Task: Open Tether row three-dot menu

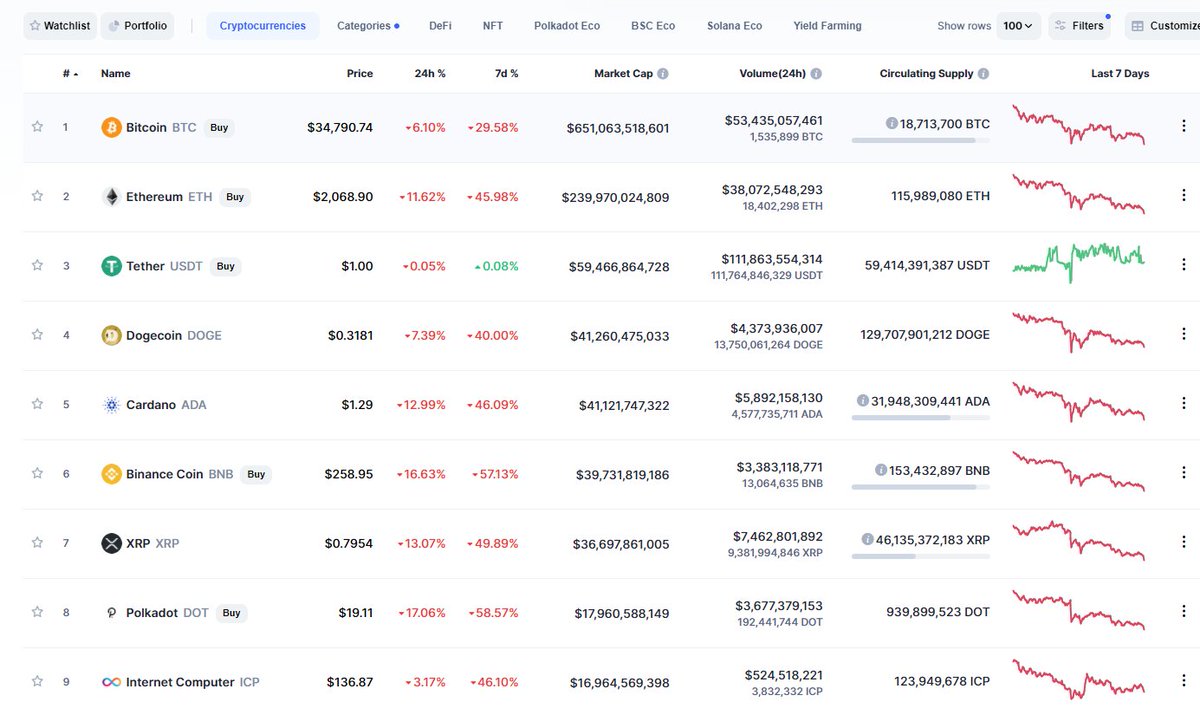Action: coord(1184,266)
